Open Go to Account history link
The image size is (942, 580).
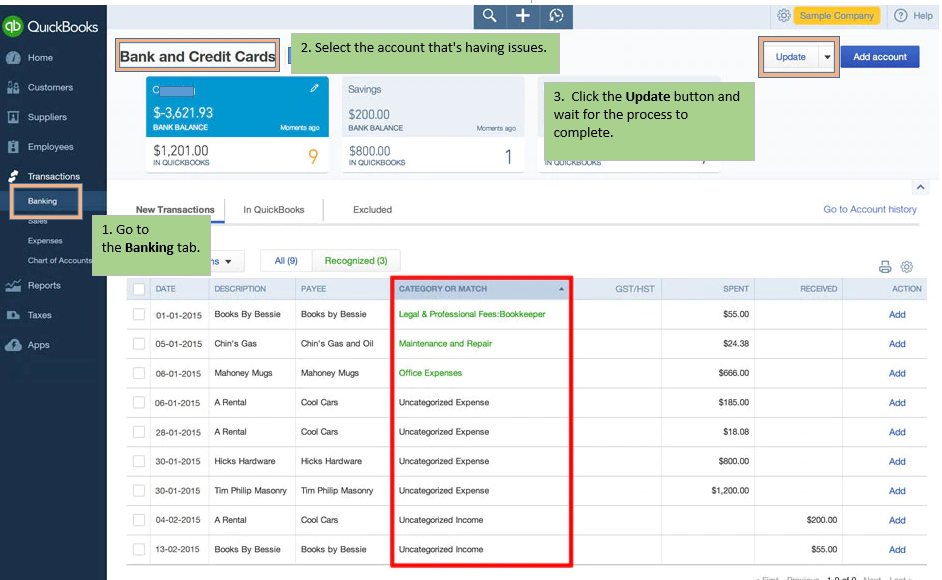[x=870, y=209]
